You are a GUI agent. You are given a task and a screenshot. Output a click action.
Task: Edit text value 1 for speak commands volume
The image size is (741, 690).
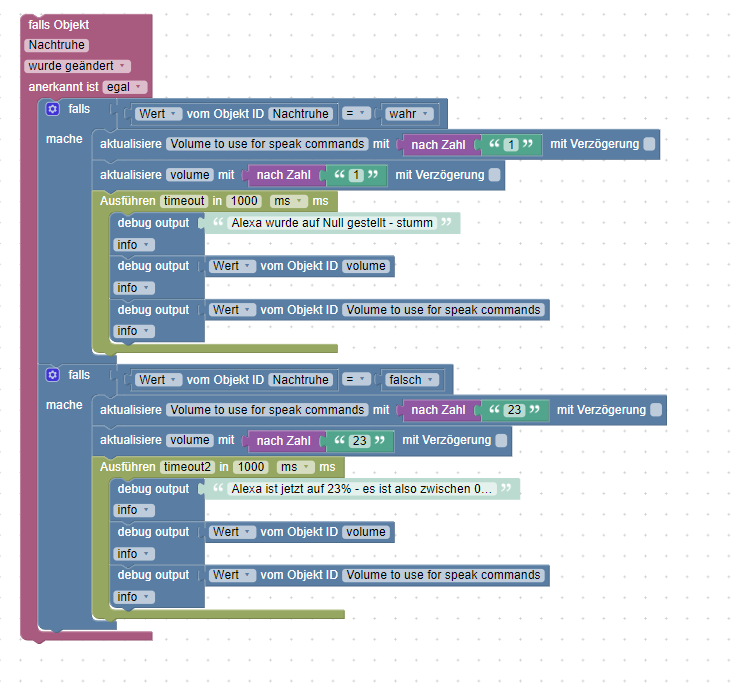coord(510,145)
